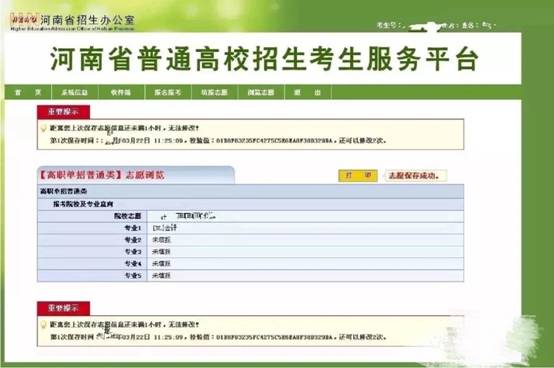Image resolution: width=554 pixels, height=368 pixels.
Task: Click 退出 to log out
Action: point(308,93)
